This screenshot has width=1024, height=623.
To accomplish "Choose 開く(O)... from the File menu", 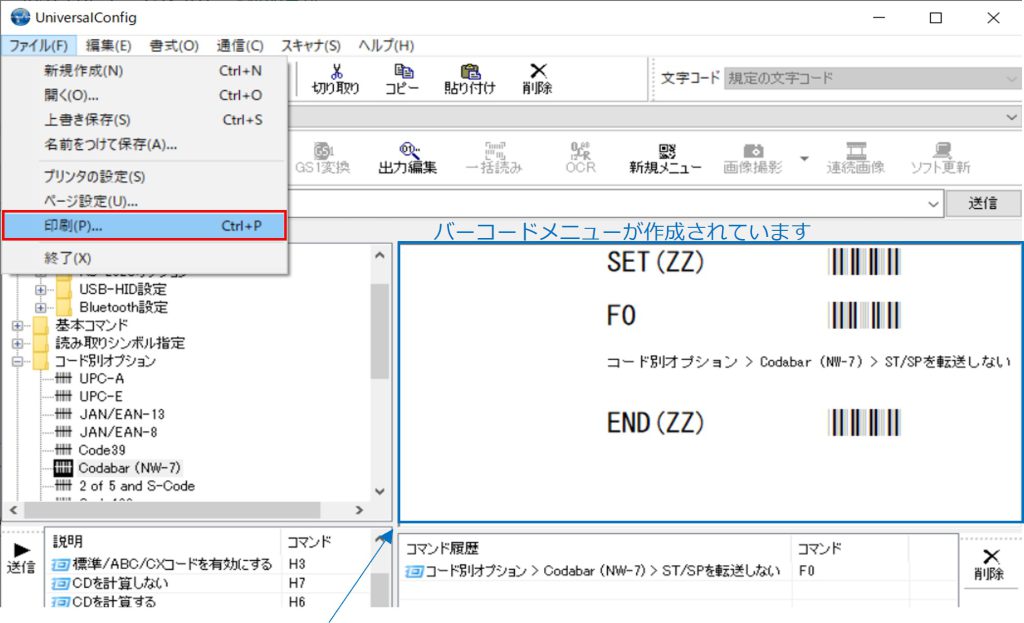I will point(144,95).
